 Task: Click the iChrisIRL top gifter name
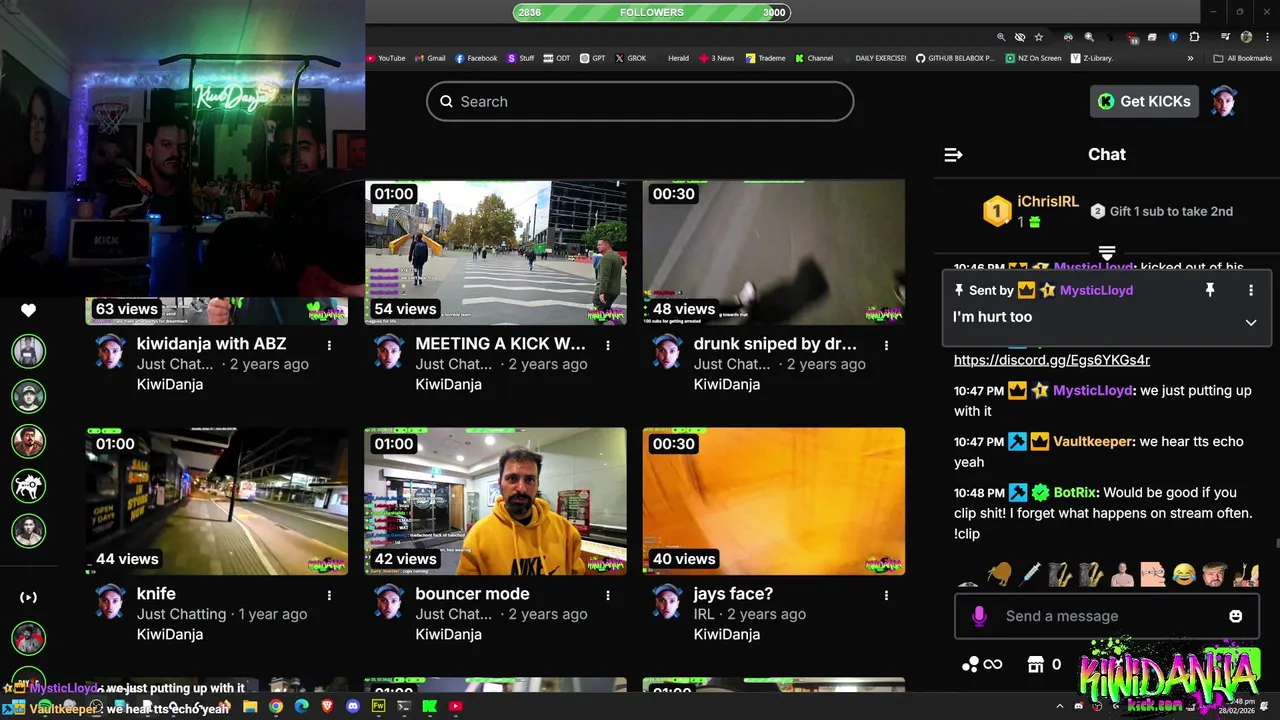tap(1048, 201)
